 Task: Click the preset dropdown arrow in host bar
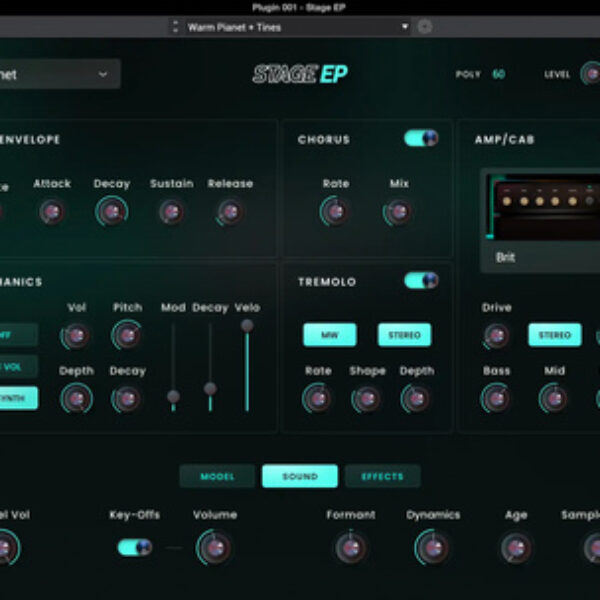pyautogui.click(x=404, y=27)
